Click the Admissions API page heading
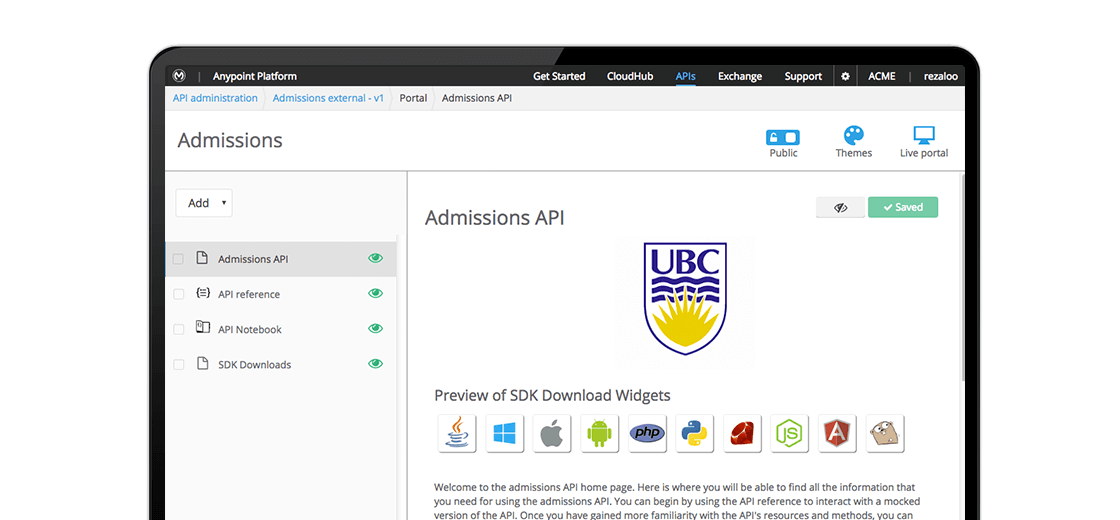Viewport: 1120px width, 520px height. [x=495, y=218]
